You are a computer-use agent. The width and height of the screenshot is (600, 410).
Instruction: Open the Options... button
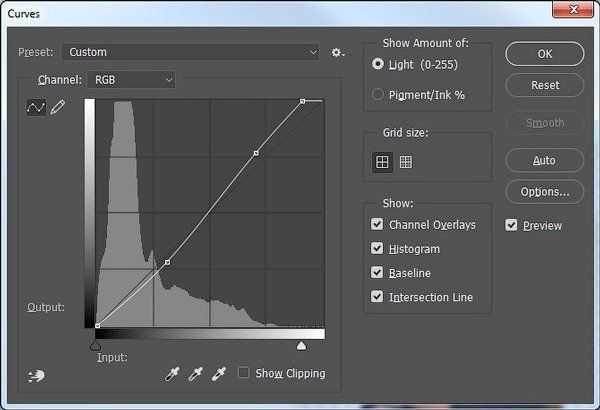(x=545, y=191)
